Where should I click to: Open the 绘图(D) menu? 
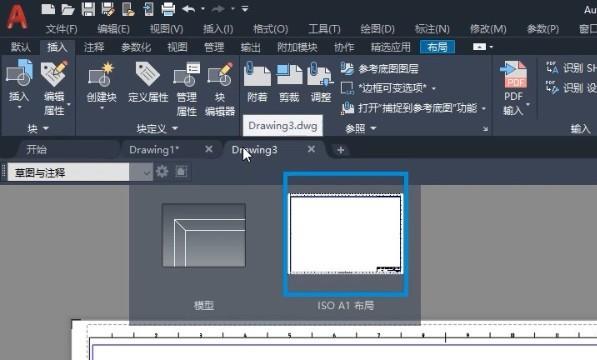click(377, 29)
